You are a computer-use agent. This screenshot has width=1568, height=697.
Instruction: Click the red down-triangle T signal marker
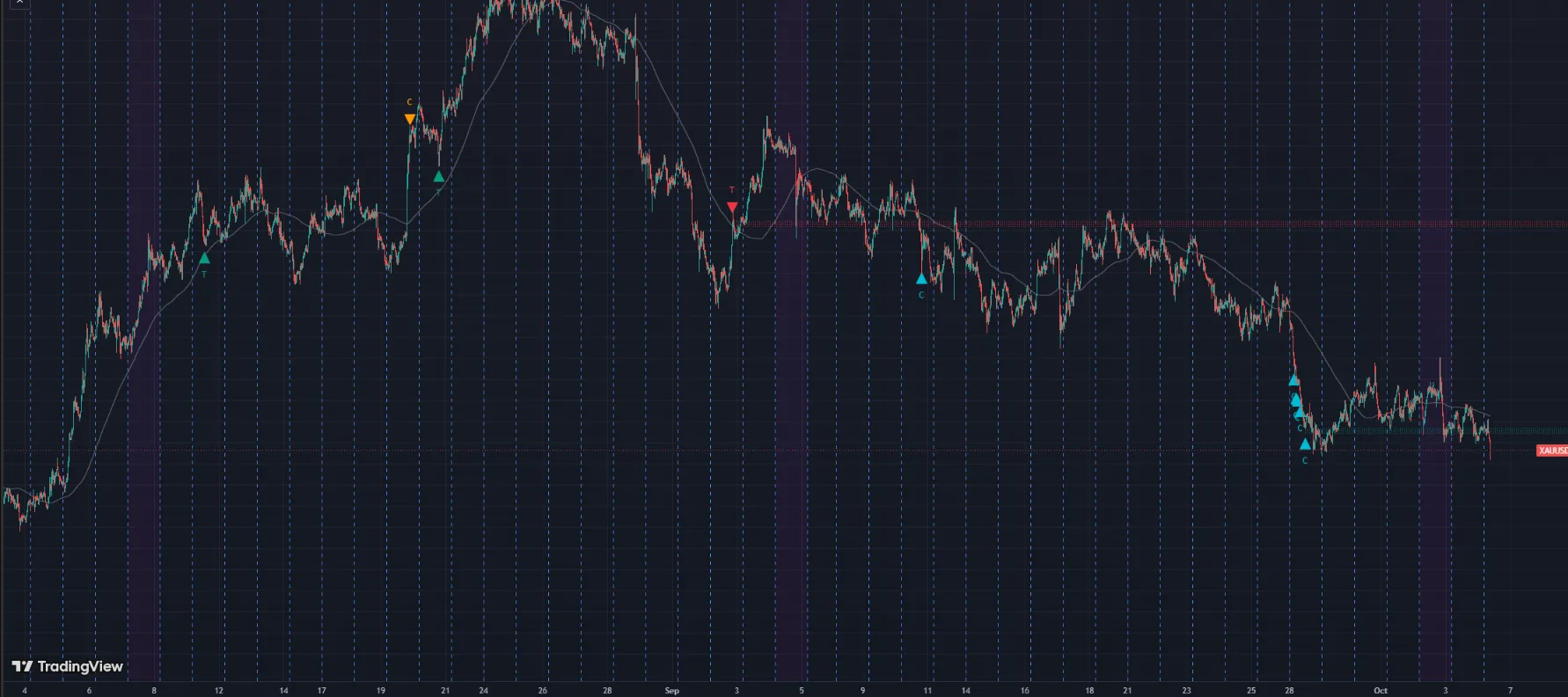(732, 208)
